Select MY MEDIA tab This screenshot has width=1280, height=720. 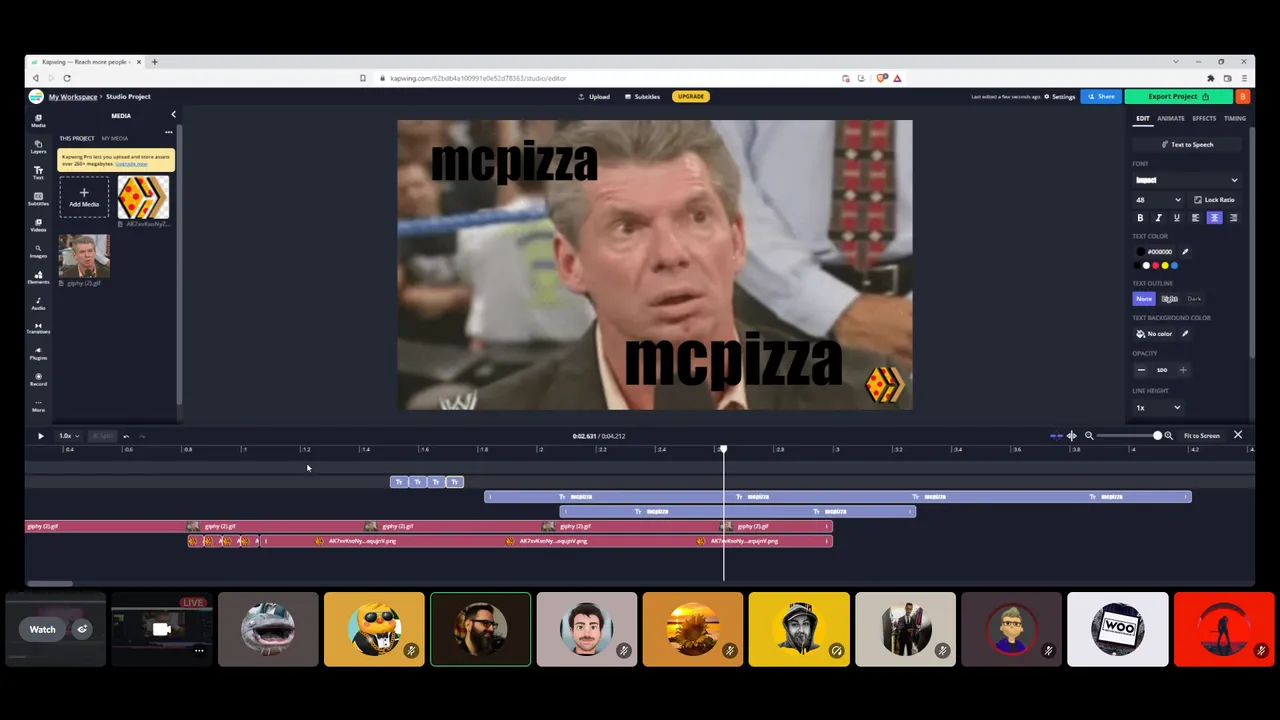pos(114,138)
